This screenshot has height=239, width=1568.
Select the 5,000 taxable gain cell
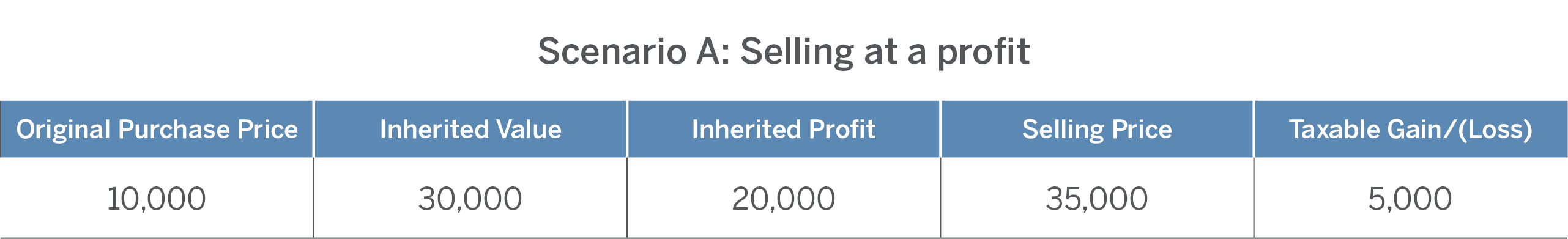pyautogui.click(x=1411, y=199)
